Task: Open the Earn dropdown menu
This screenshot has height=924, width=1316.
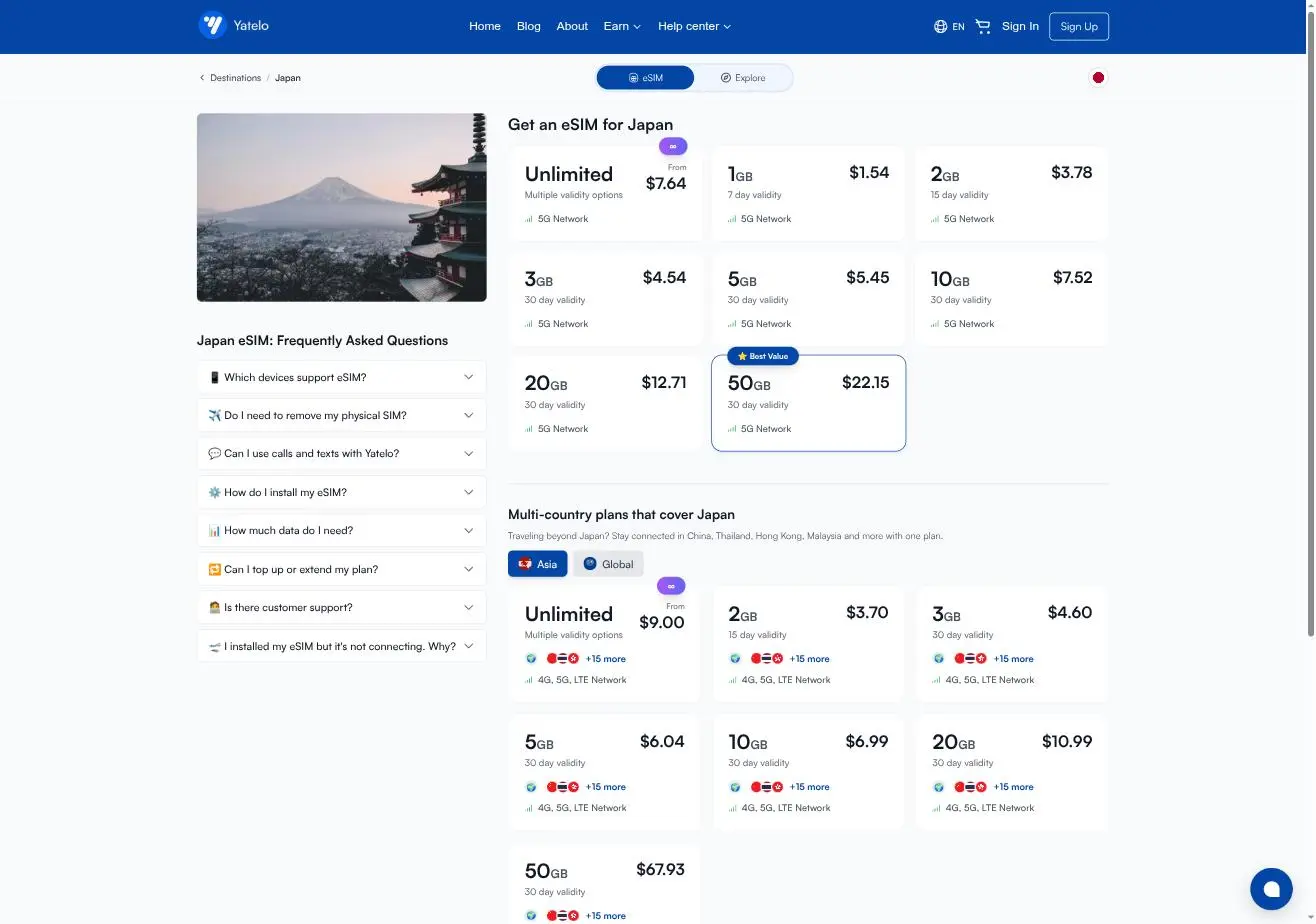Action: pos(622,26)
